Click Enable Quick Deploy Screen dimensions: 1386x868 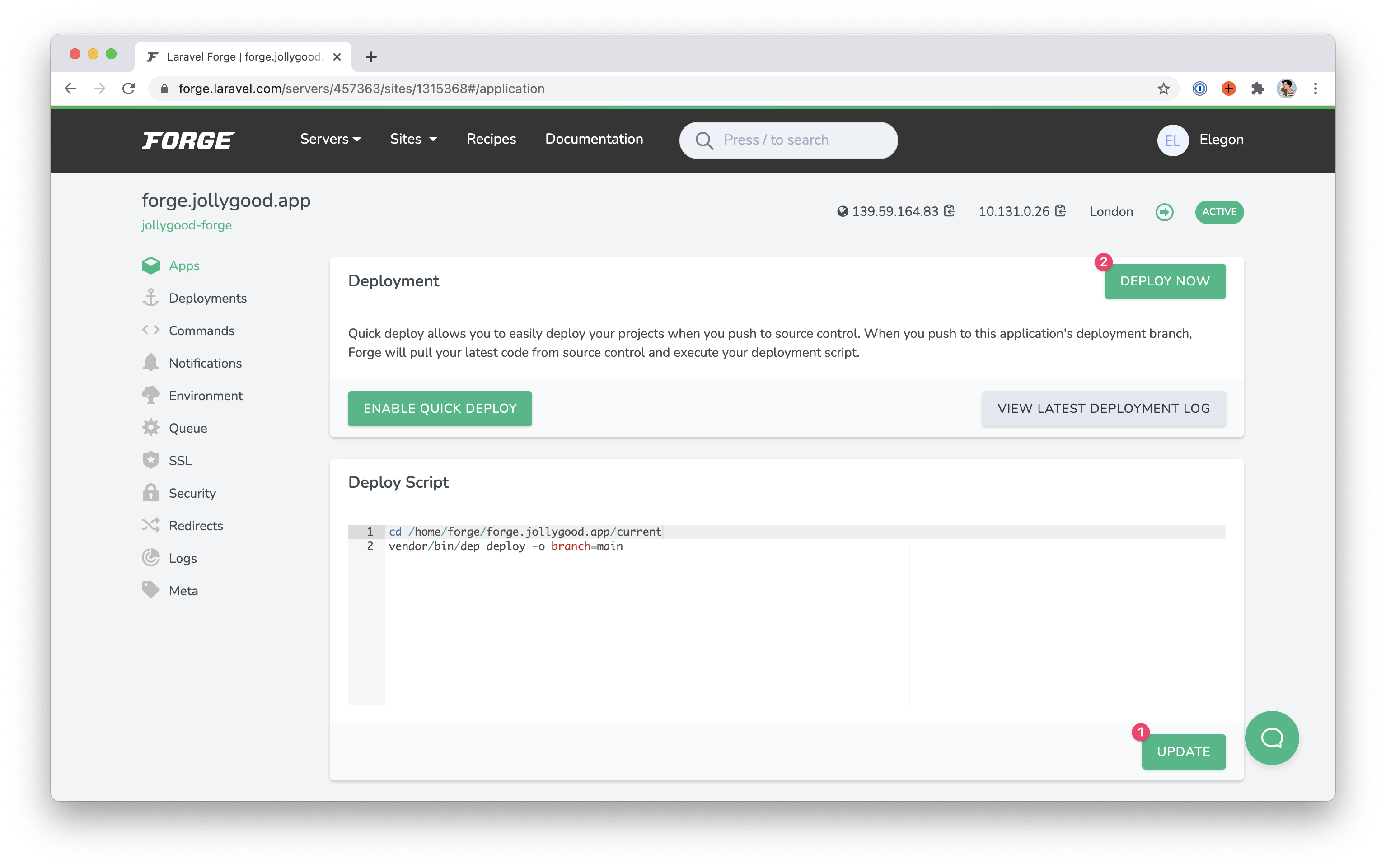[440, 408]
